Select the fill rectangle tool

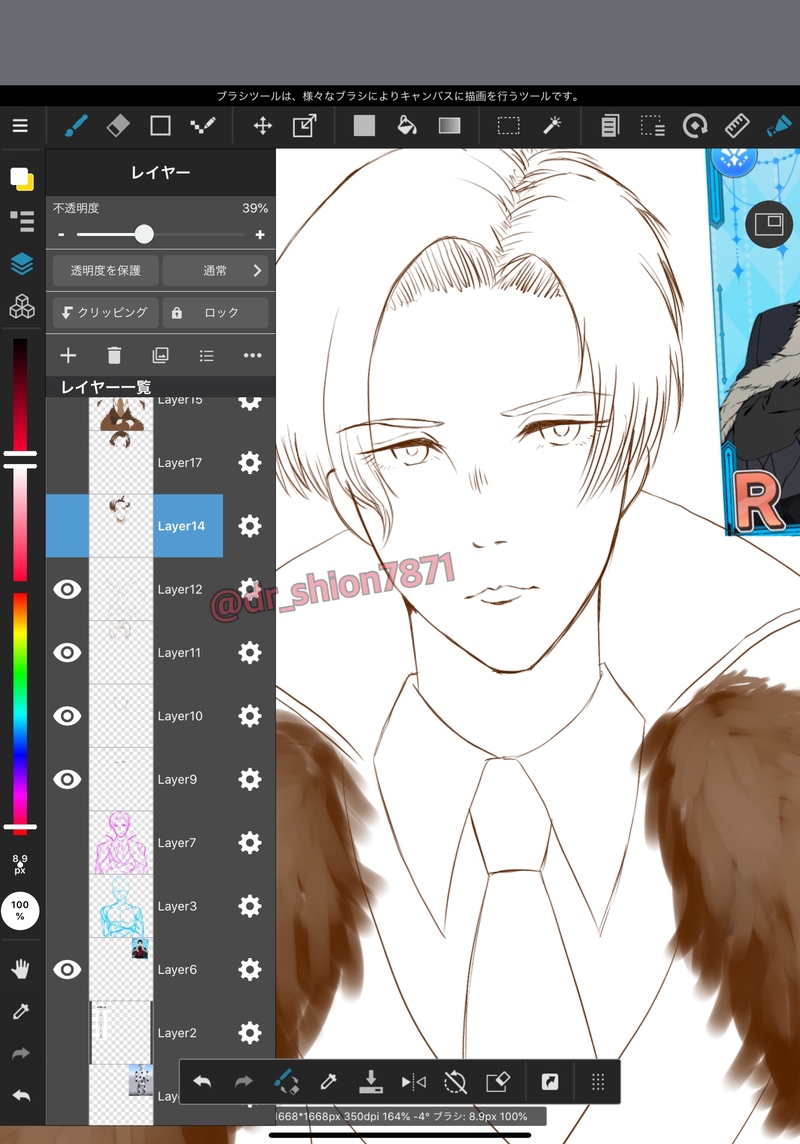click(x=364, y=125)
